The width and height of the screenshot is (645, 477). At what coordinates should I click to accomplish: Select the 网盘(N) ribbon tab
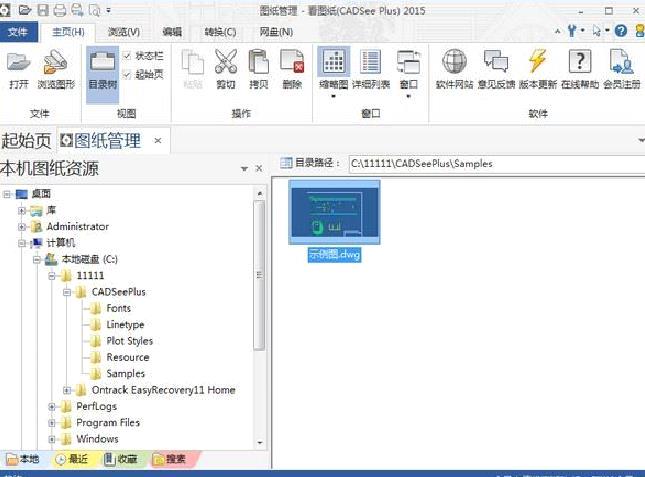[x=276, y=32]
